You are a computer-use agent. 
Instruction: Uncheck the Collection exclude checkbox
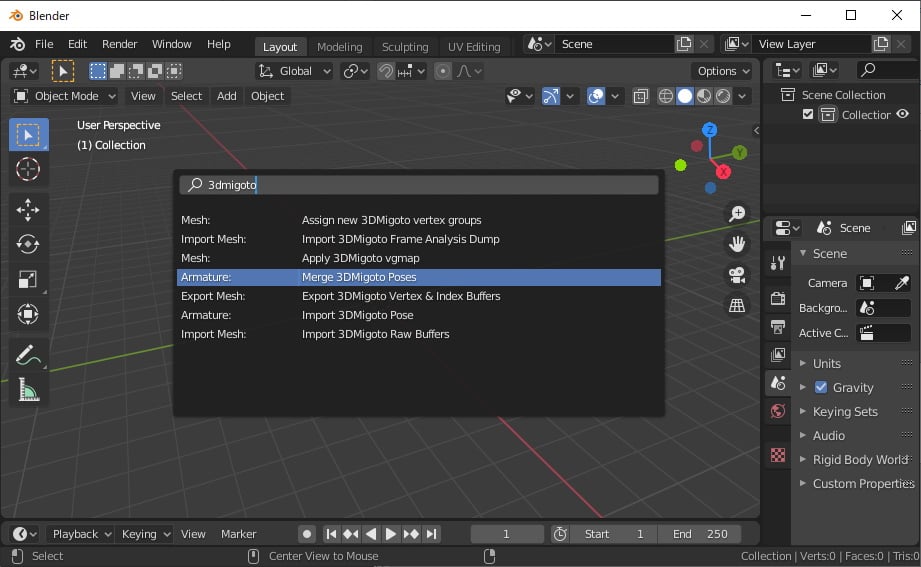[x=808, y=115]
